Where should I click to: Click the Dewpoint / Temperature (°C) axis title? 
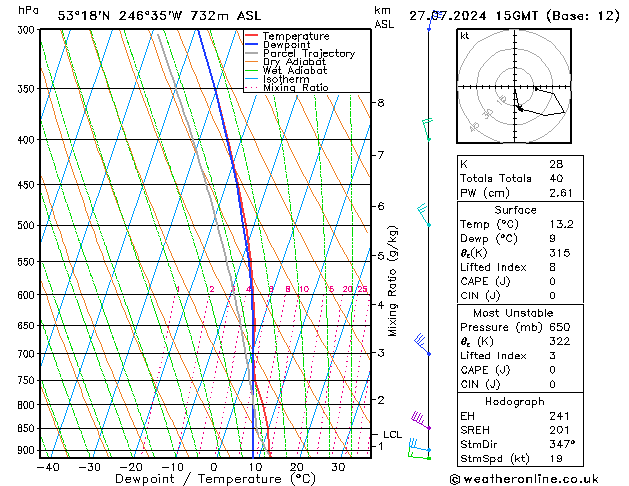coord(215,479)
